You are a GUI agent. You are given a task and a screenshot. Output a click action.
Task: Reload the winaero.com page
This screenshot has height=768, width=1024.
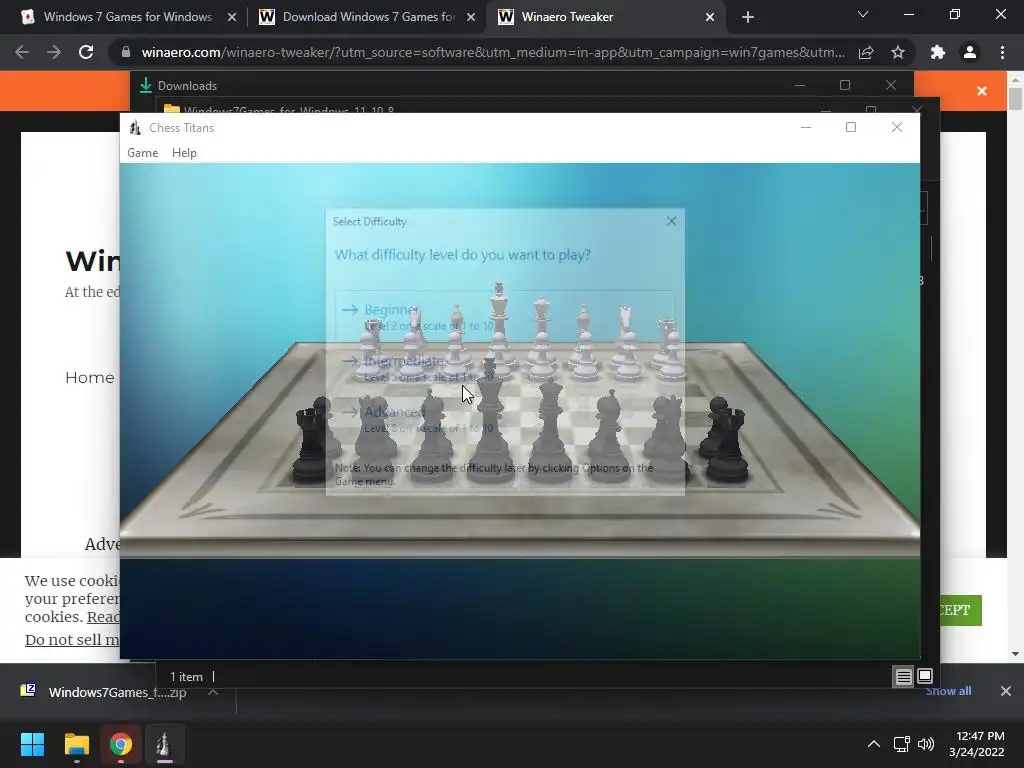pos(86,52)
